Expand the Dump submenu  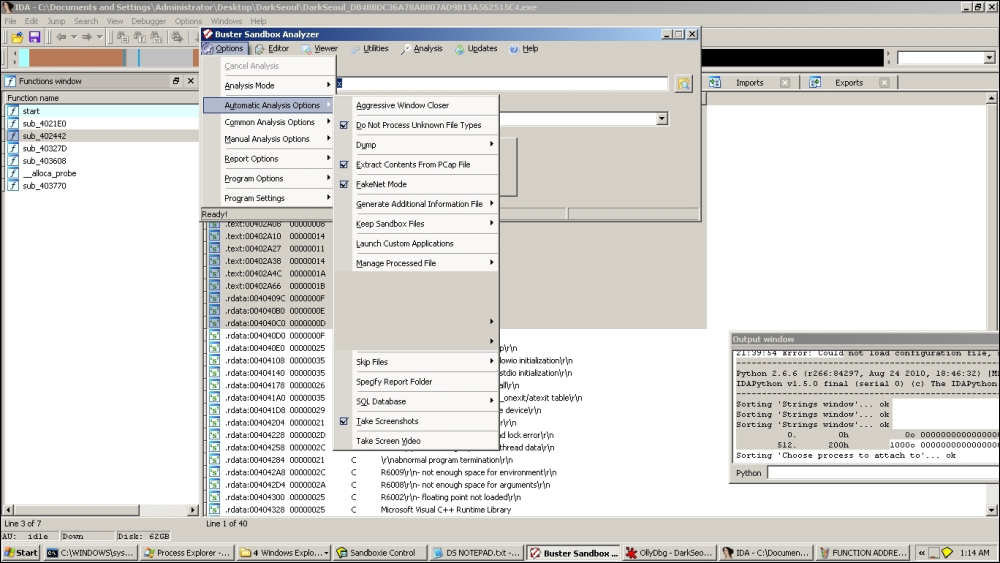coord(416,145)
